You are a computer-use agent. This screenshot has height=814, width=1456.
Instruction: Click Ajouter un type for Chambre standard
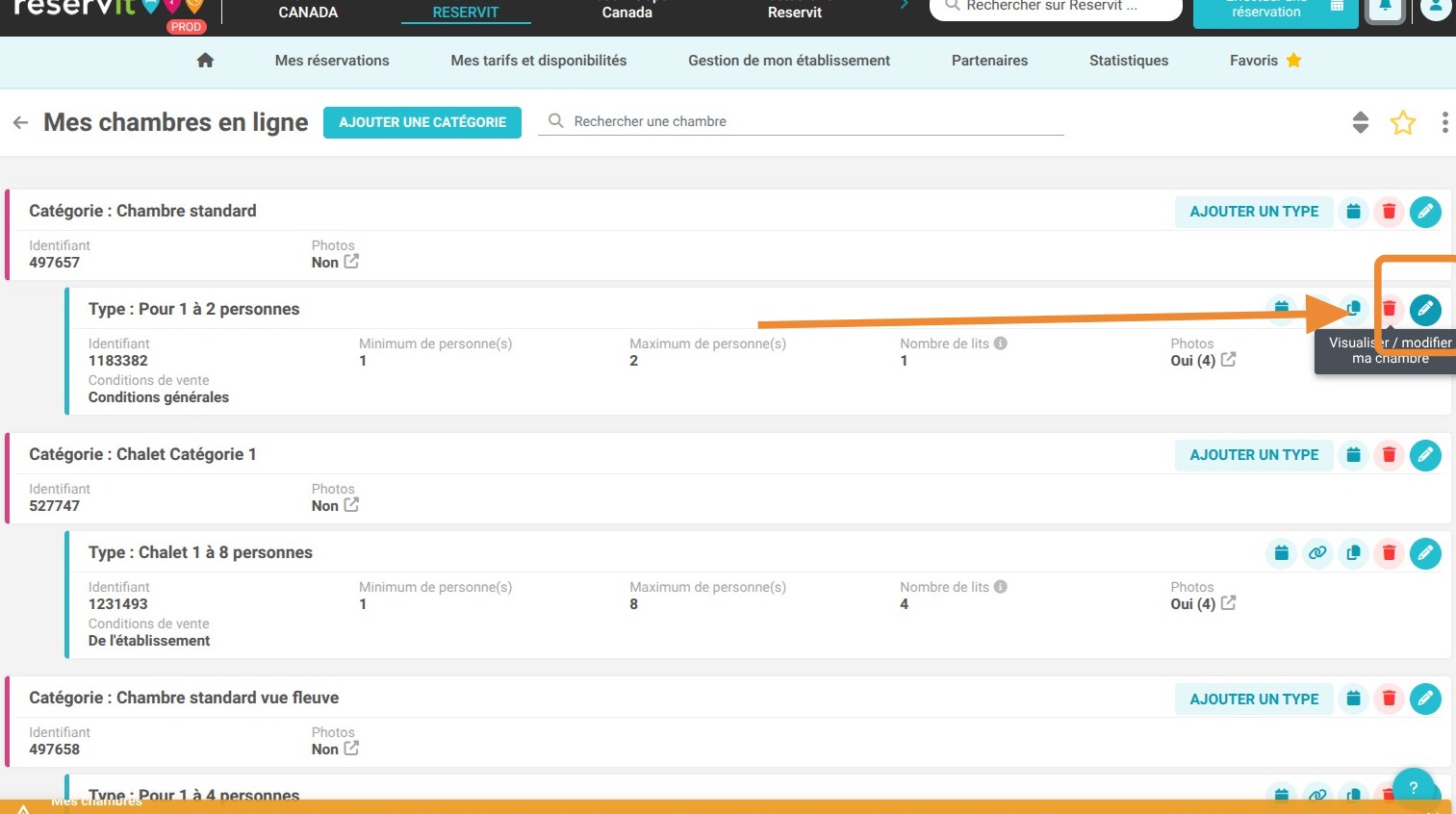tap(1254, 212)
